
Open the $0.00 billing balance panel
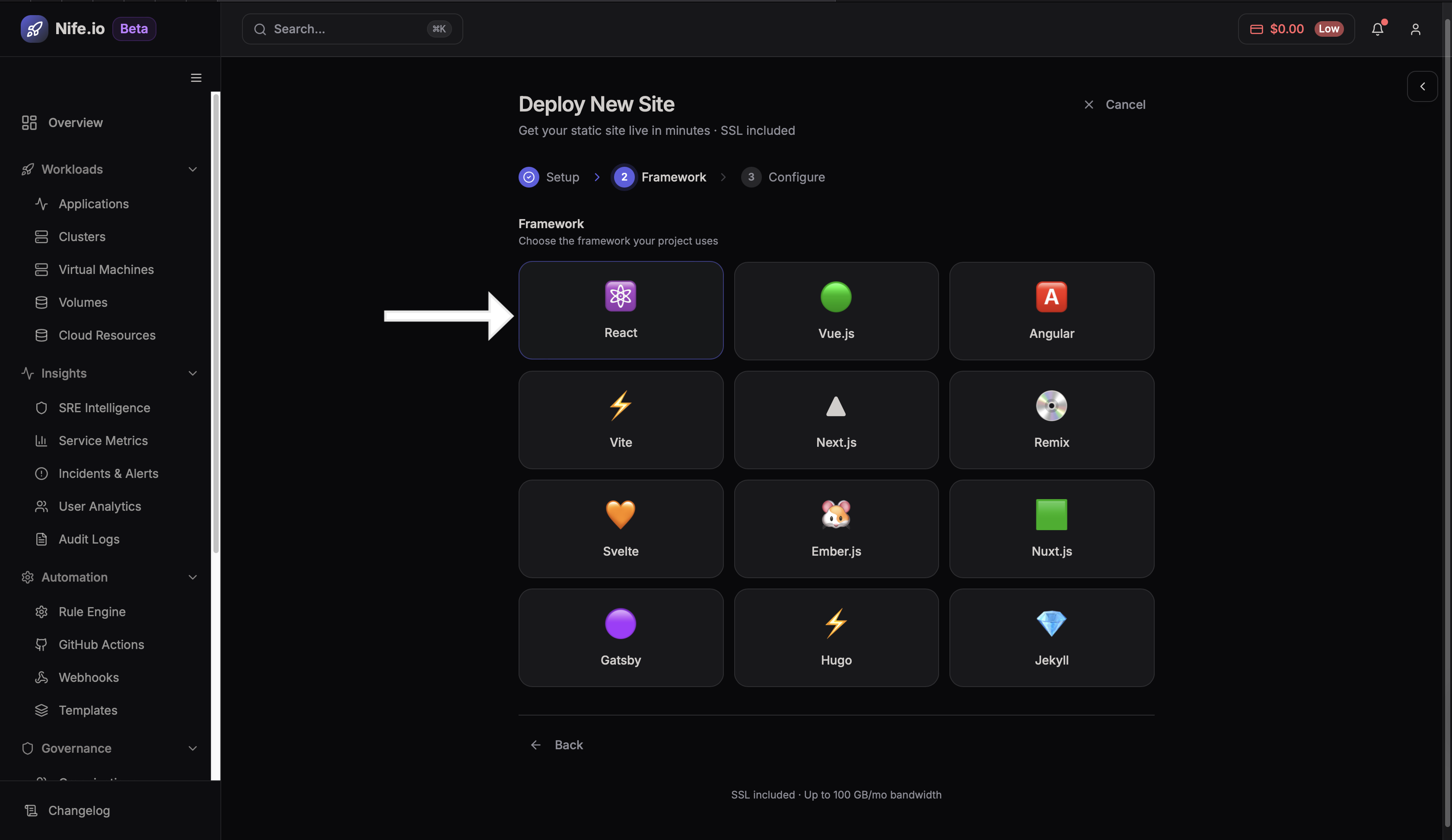(1296, 29)
